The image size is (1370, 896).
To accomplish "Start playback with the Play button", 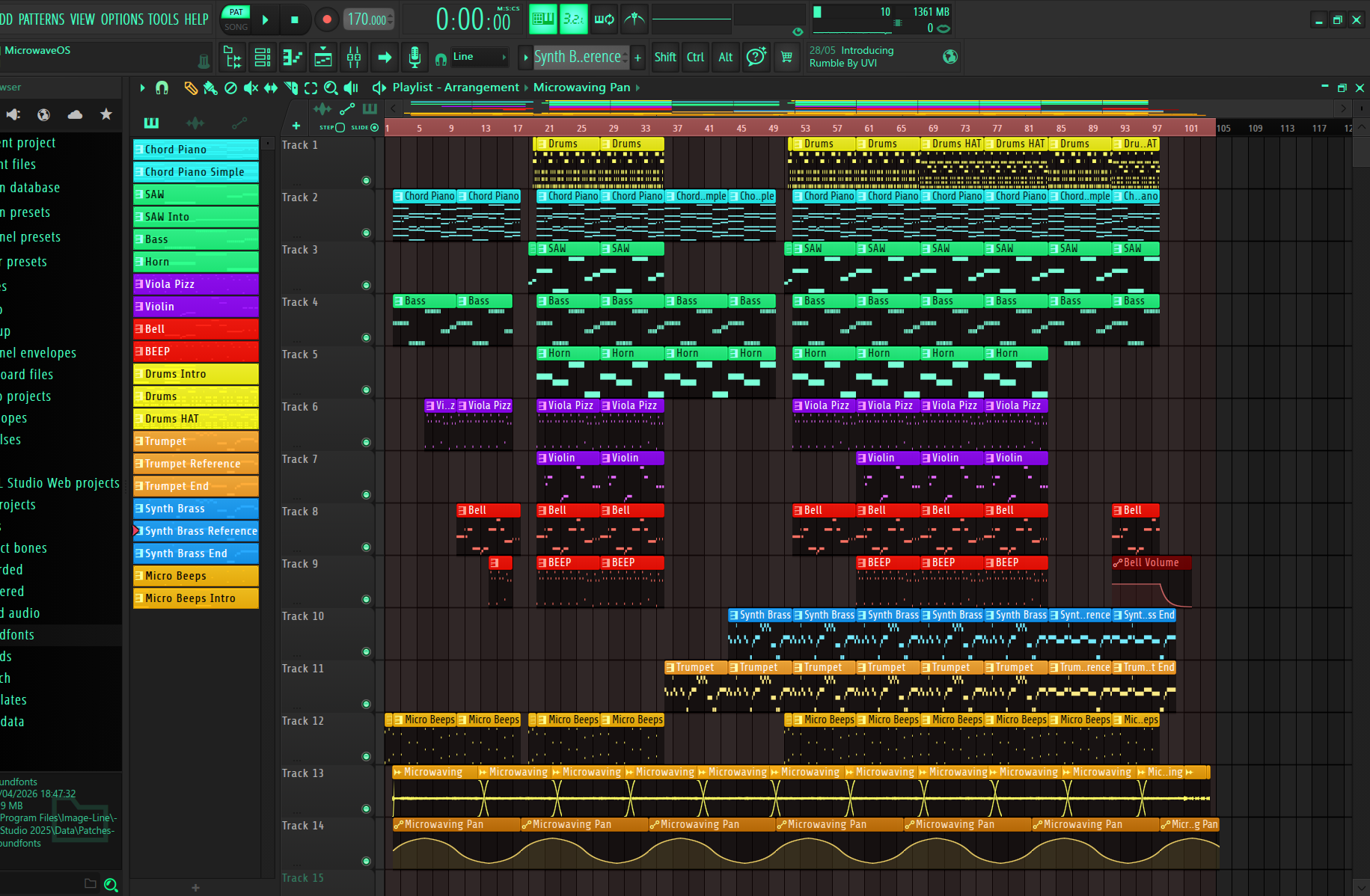I will pyautogui.click(x=266, y=19).
